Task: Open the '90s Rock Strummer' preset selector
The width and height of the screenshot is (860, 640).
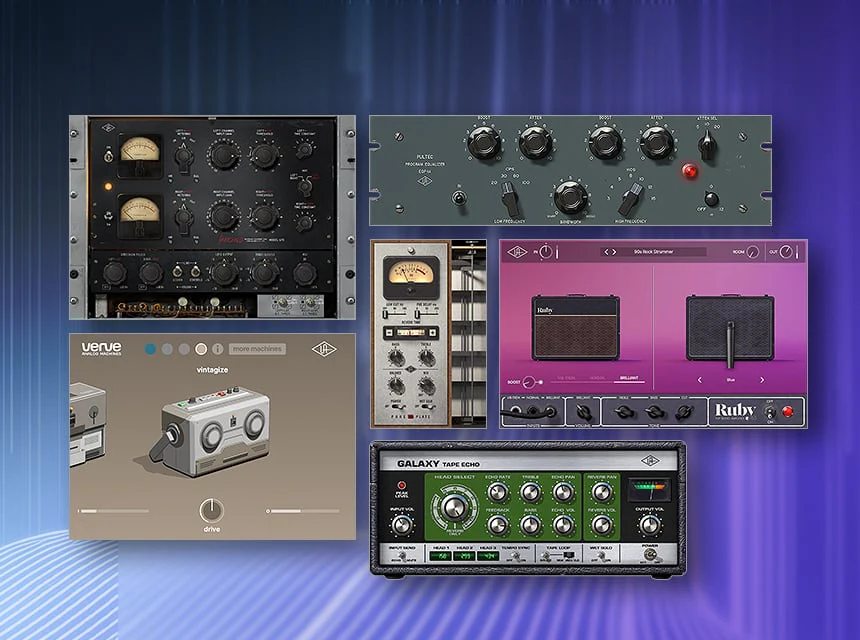Action: pyautogui.click(x=654, y=252)
